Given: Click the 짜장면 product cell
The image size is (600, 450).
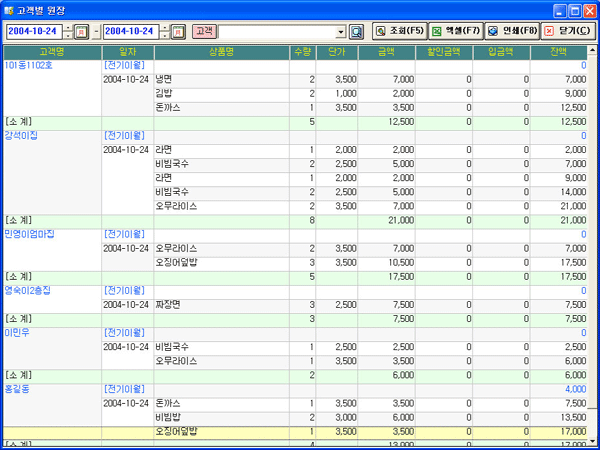Looking at the screenshot, I should point(222,305).
